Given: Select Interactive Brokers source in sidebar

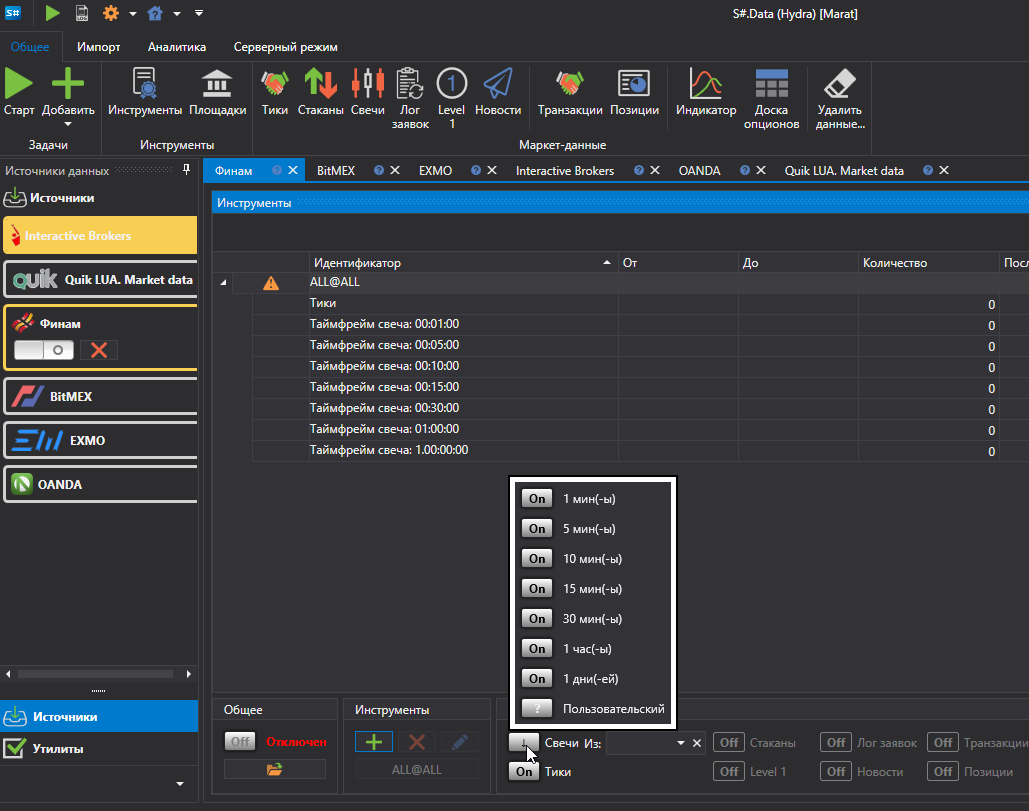Looking at the screenshot, I should 100,236.
